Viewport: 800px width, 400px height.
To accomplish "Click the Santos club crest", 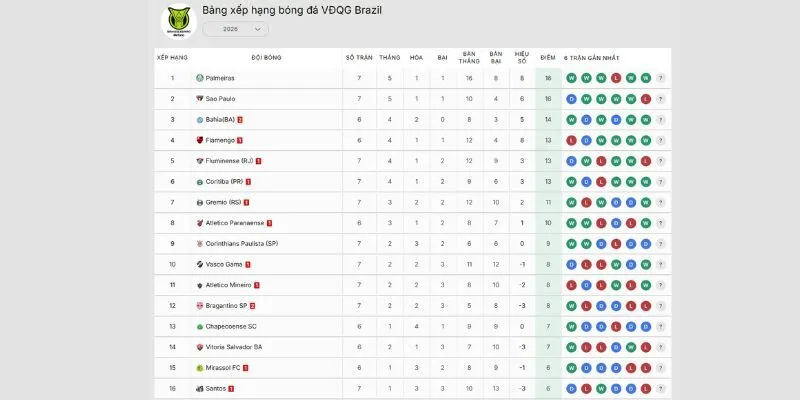I will pos(199,388).
